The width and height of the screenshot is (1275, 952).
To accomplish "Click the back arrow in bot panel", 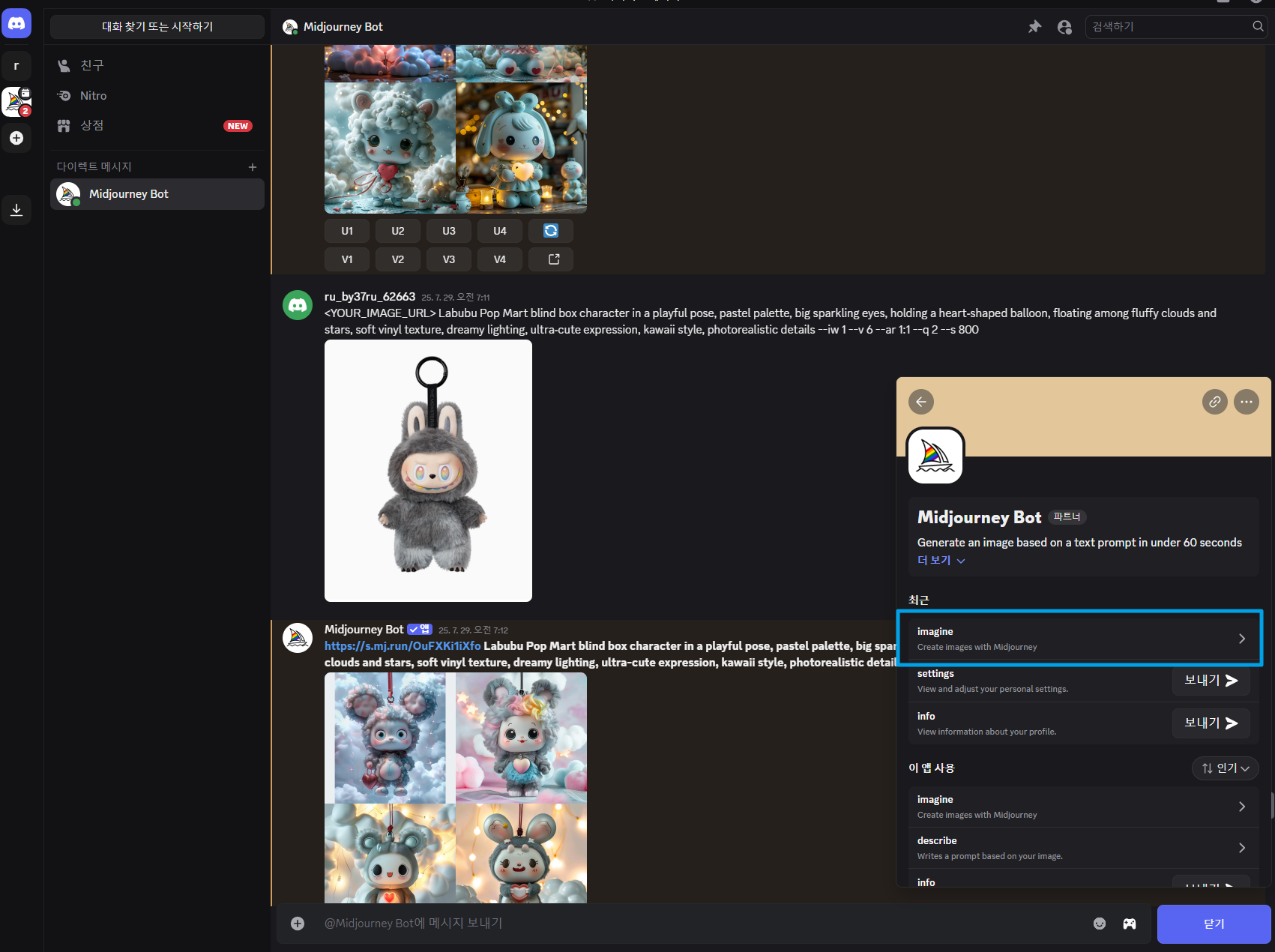I will tap(921, 402).
